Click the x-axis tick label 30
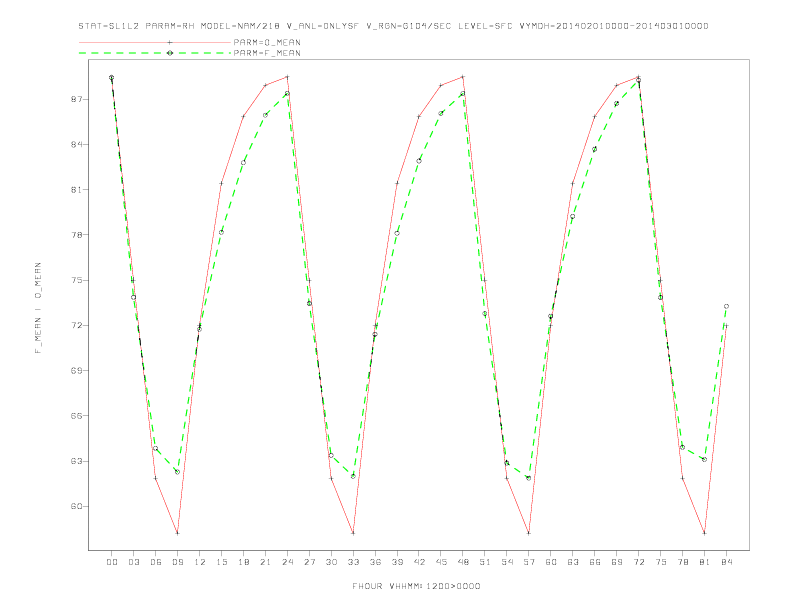This screenshot has height=612, width=792. (x=331, y=562)
